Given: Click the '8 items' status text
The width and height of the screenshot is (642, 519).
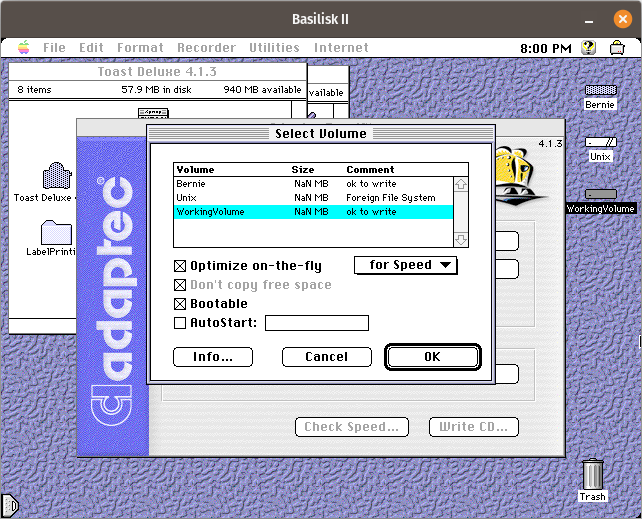Looking at the screenshot, I should click(x=34, y=90).
